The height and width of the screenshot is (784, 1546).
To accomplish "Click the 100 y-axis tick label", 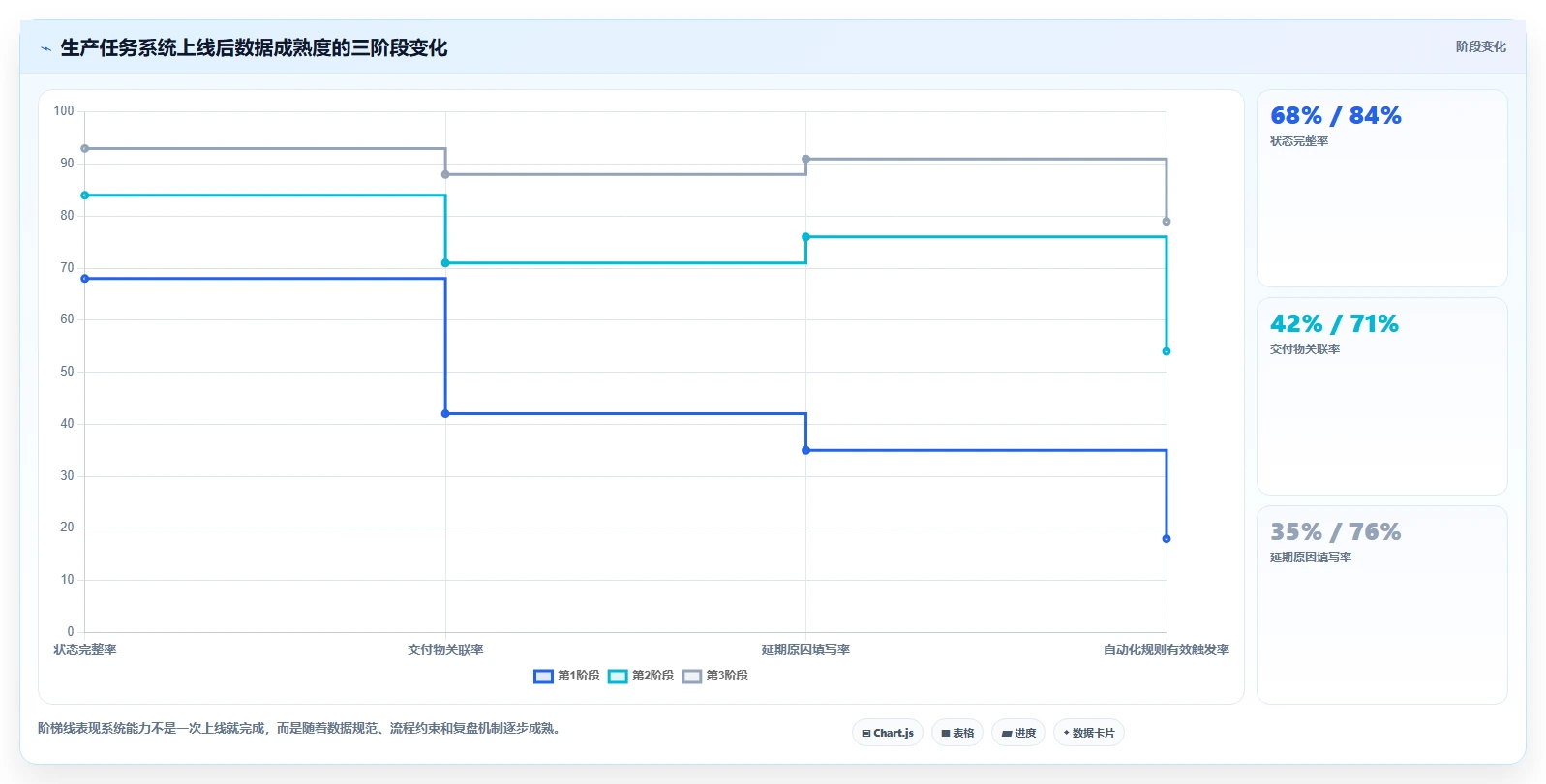I will pyautogui.click(x=64, y=111).
